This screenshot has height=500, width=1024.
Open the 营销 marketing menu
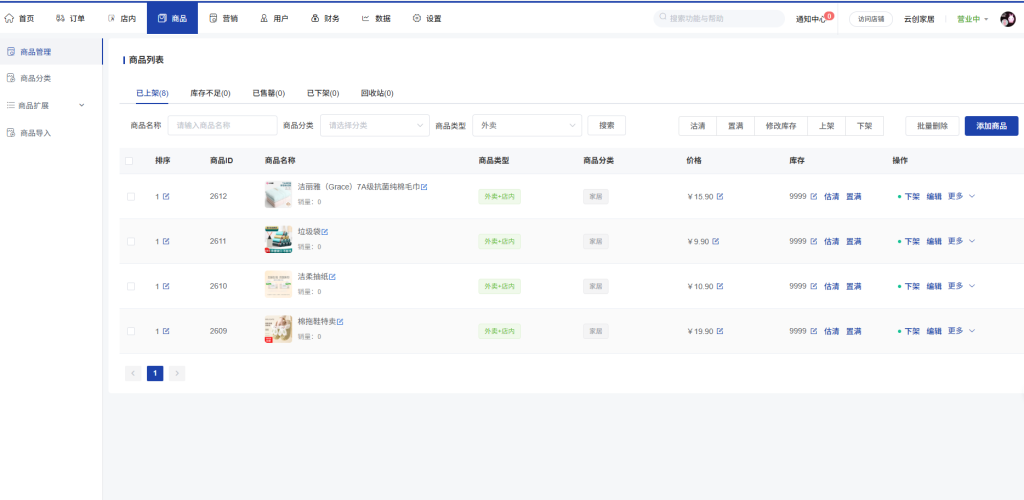tap(223, 18)
